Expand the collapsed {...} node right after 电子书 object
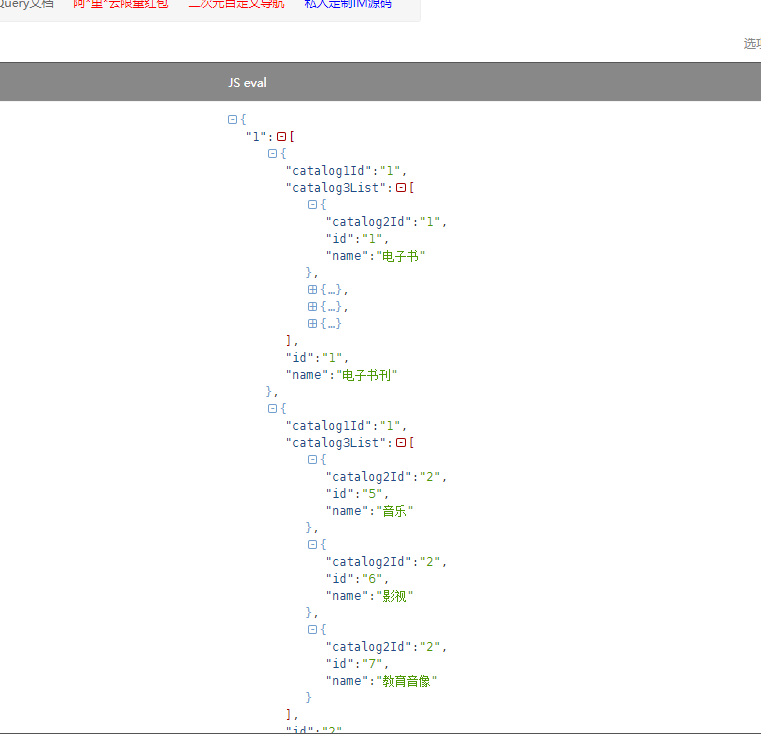Image resolution: width=761 pixels, height=743 pixels. (x=312, y=289)
